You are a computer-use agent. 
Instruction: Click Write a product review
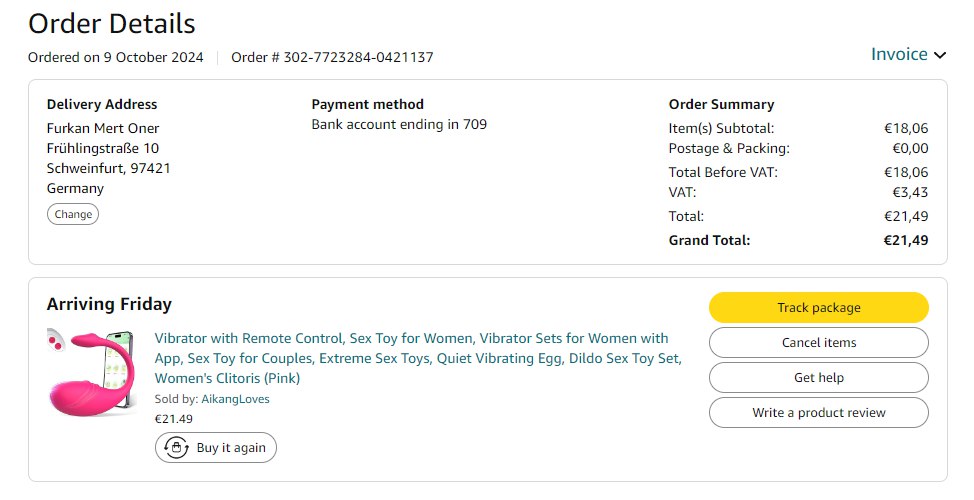818,413
